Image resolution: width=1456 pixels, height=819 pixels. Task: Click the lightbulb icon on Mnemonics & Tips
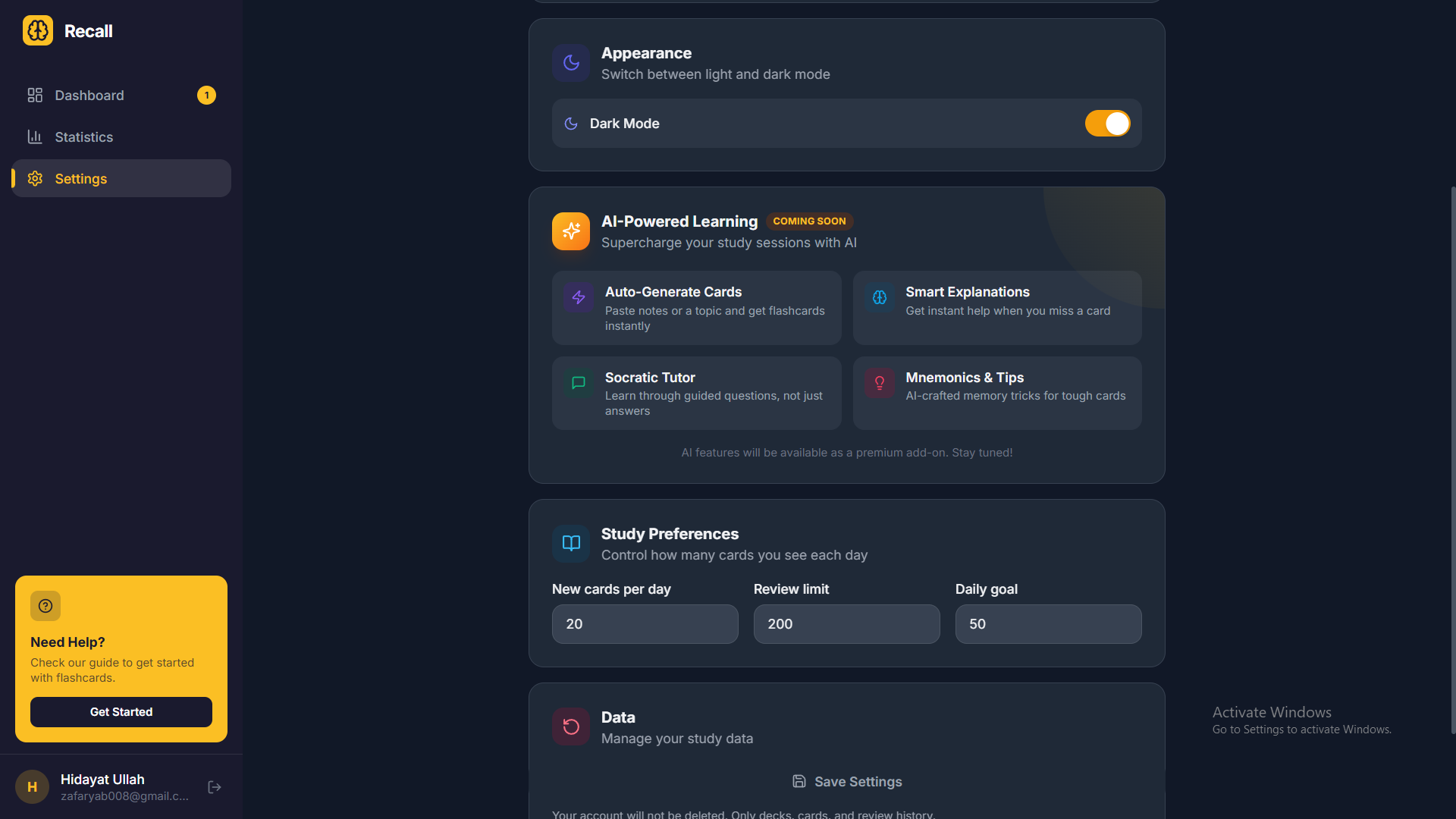tap(879, 383)
